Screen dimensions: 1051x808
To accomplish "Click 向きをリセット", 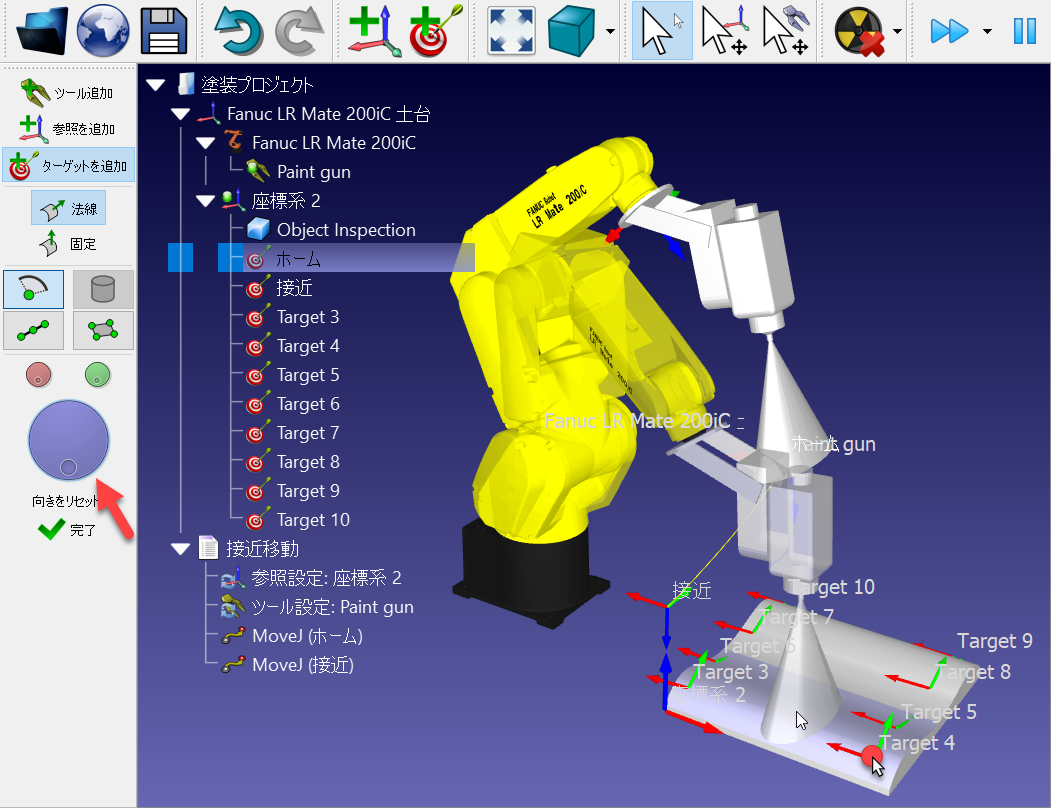I will point(65,501).
